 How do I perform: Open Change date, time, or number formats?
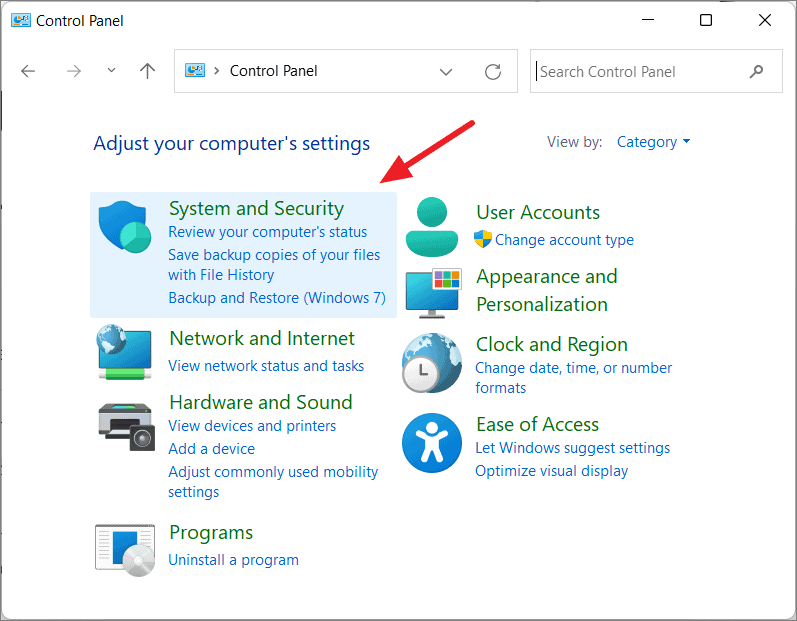click(x=573, y=378)
